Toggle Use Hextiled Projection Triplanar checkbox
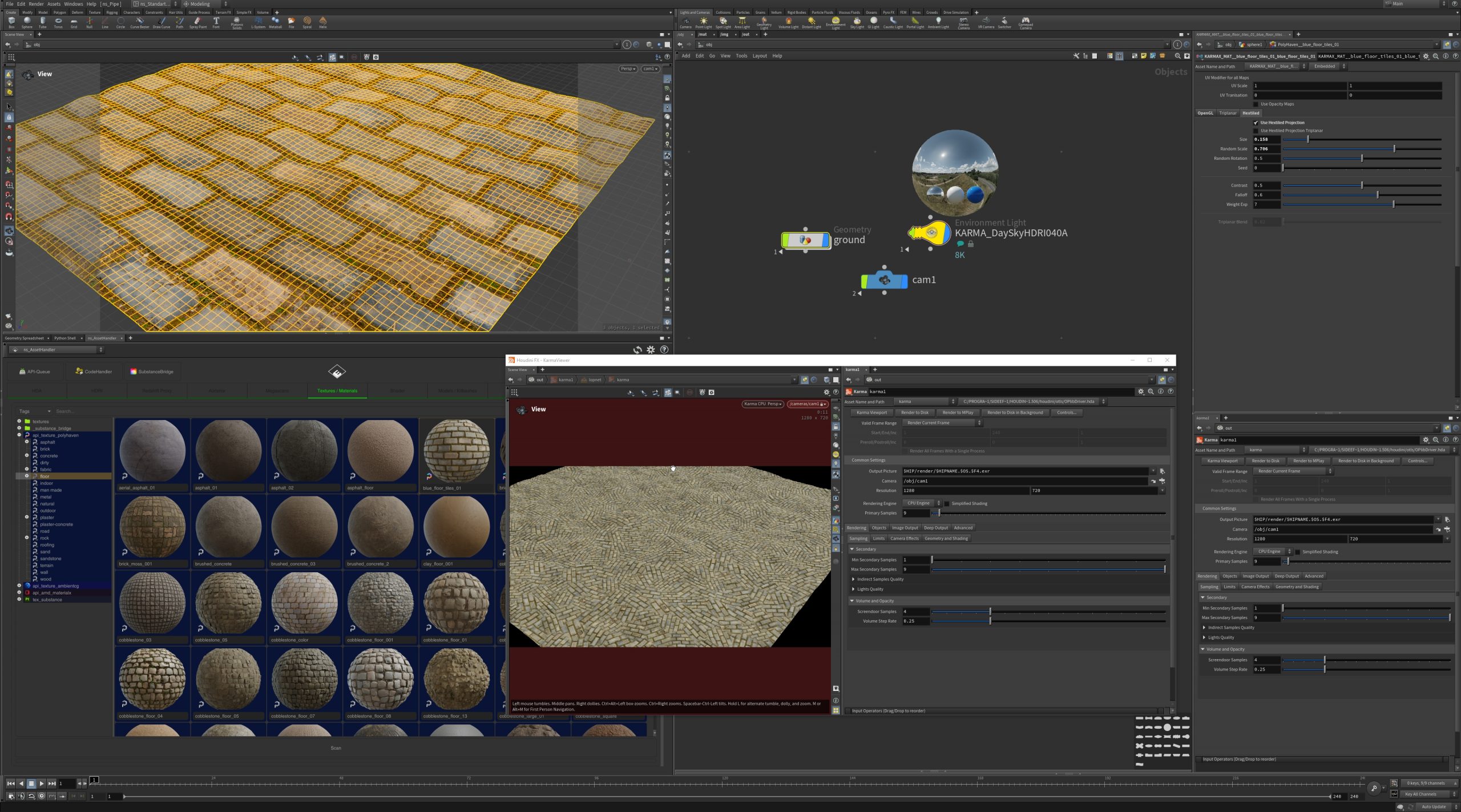This screenshot has width=1461, height=812. tap(1256, 131)
